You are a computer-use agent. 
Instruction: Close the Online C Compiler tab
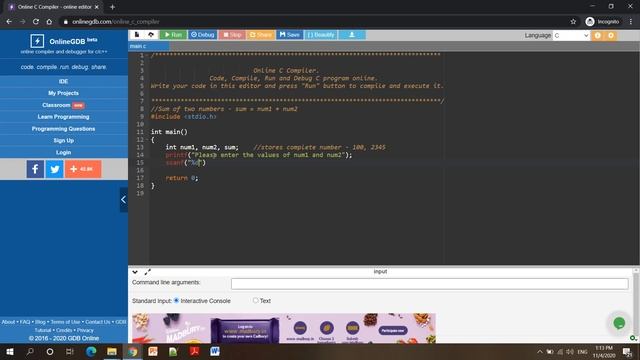pyautogui.click(x=97, y=7)
